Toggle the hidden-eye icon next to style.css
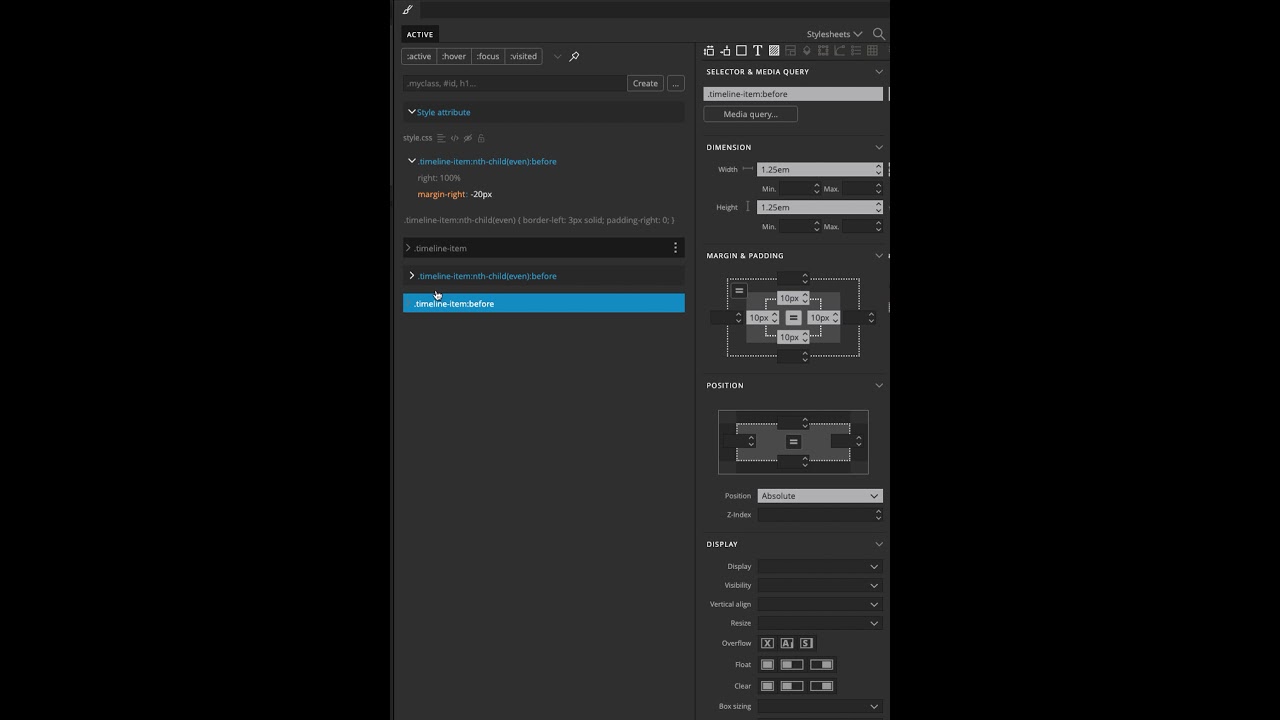 click(x=467, y=138)
